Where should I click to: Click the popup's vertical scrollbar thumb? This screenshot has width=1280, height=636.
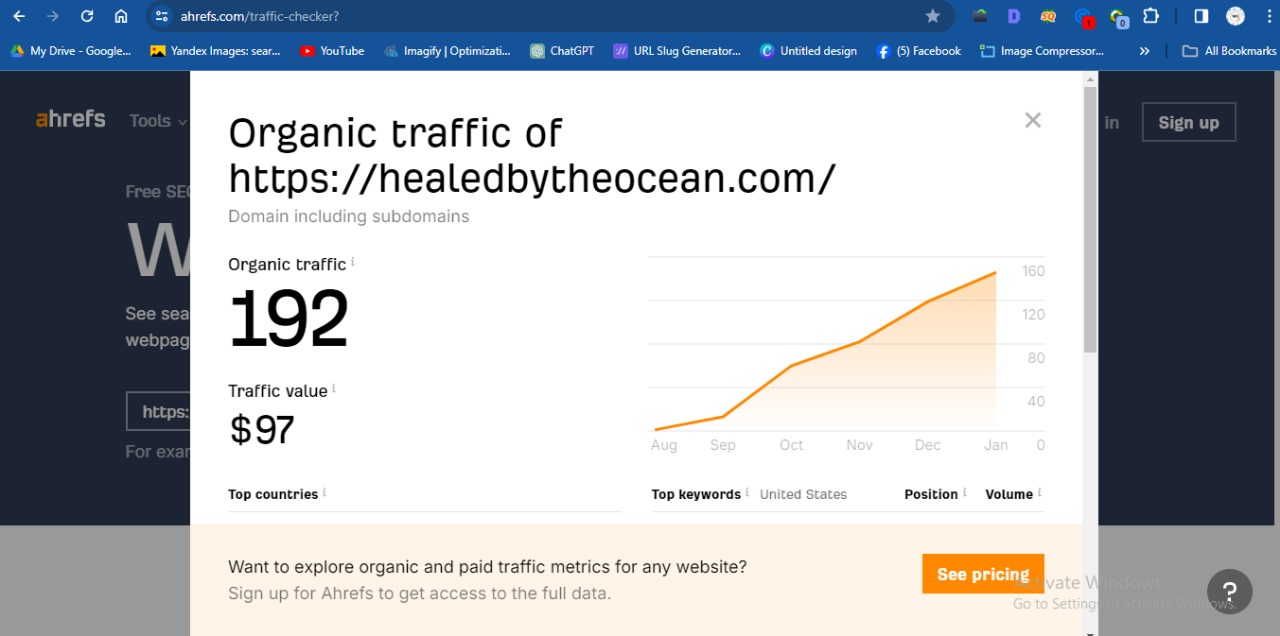point(1090,220)
